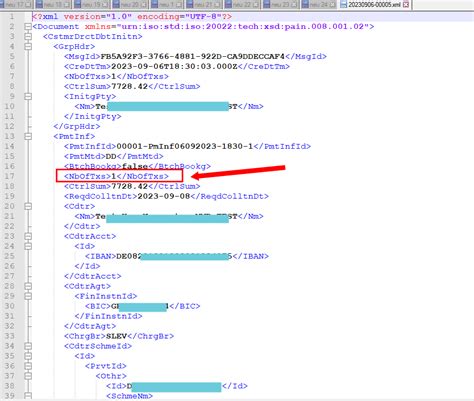
Task: Select the neu 1 tab
Action: 167,5
